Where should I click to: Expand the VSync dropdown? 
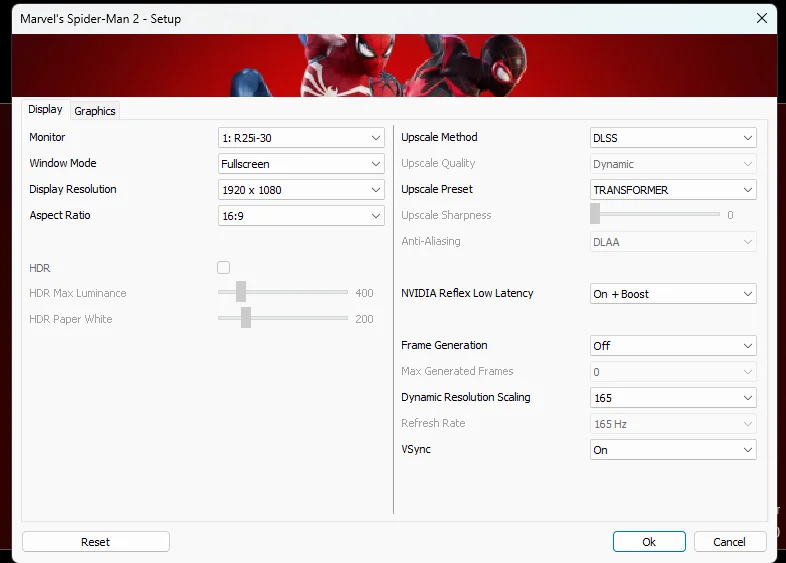(x=673, y=450)
